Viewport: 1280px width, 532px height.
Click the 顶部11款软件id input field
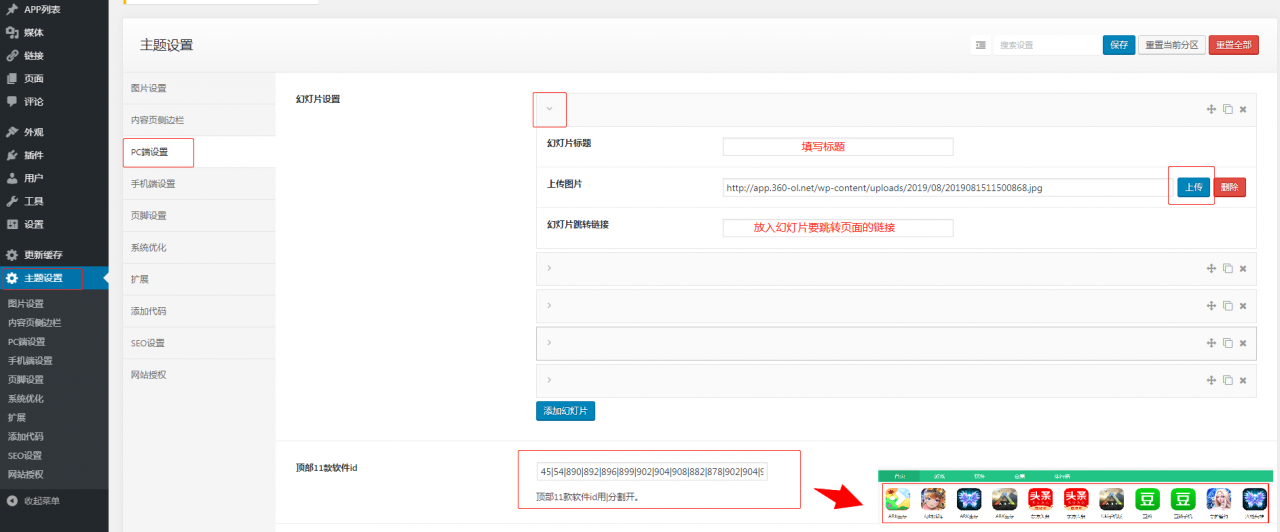tap(652, 472)
